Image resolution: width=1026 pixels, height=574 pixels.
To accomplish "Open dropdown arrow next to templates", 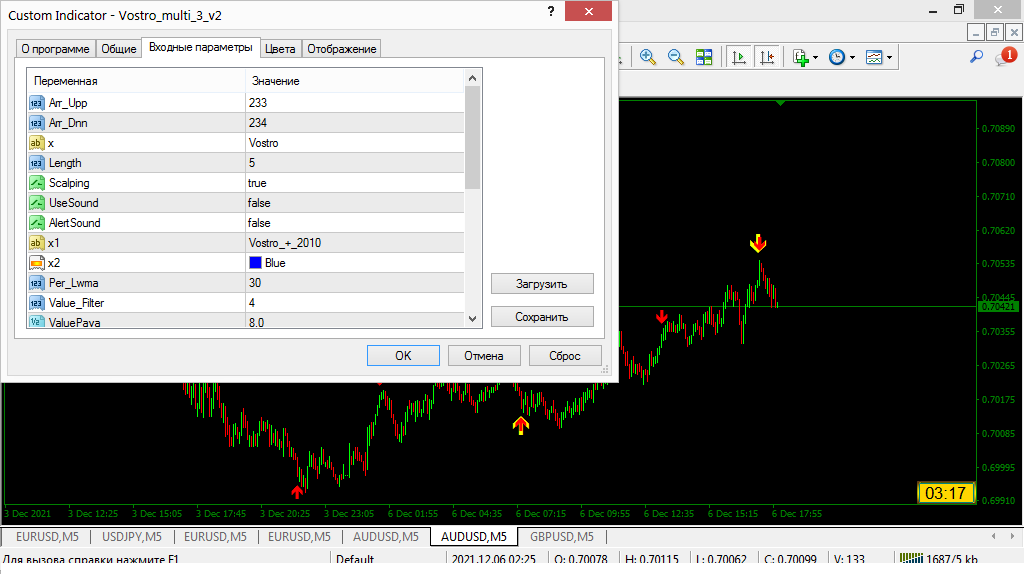I will tap(889, 58).
